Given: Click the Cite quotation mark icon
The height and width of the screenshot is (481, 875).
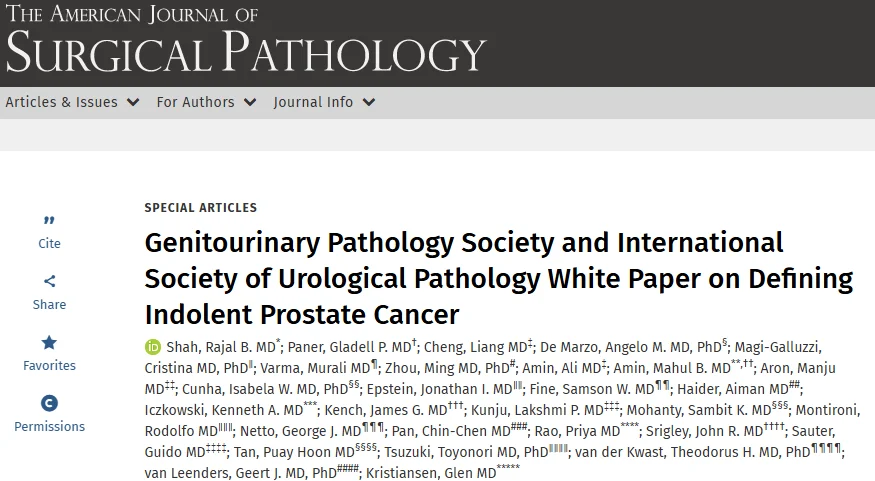Looking at the screenshot, I should coord(49,221).
